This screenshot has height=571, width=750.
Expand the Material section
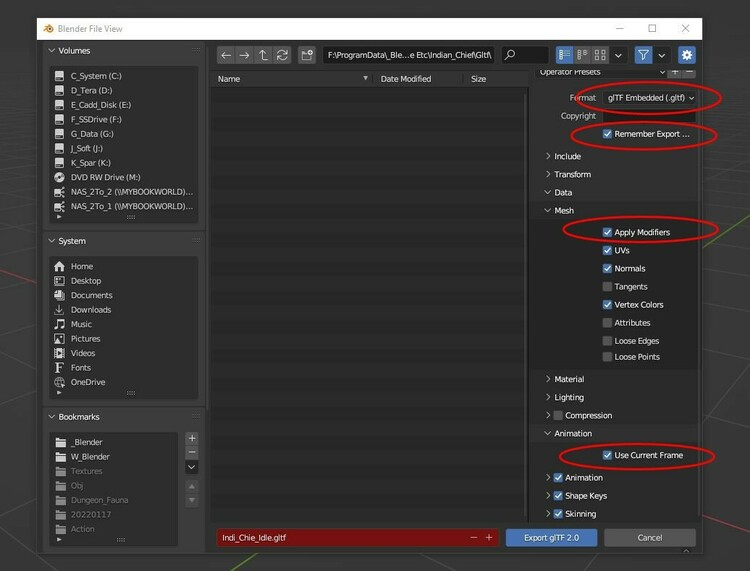coord(569,379)
